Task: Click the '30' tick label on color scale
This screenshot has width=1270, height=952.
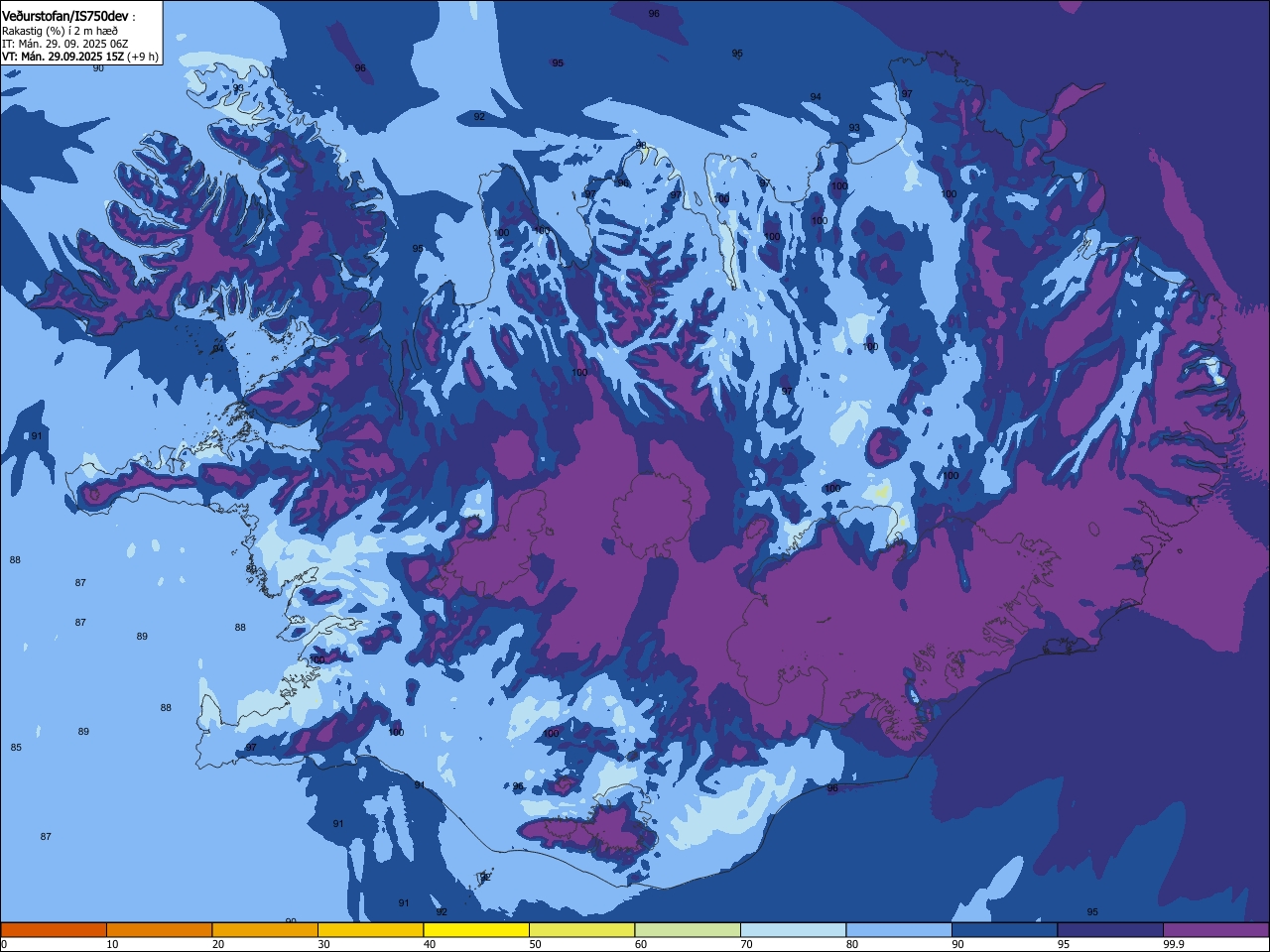Action: click(x=323, y=945)
